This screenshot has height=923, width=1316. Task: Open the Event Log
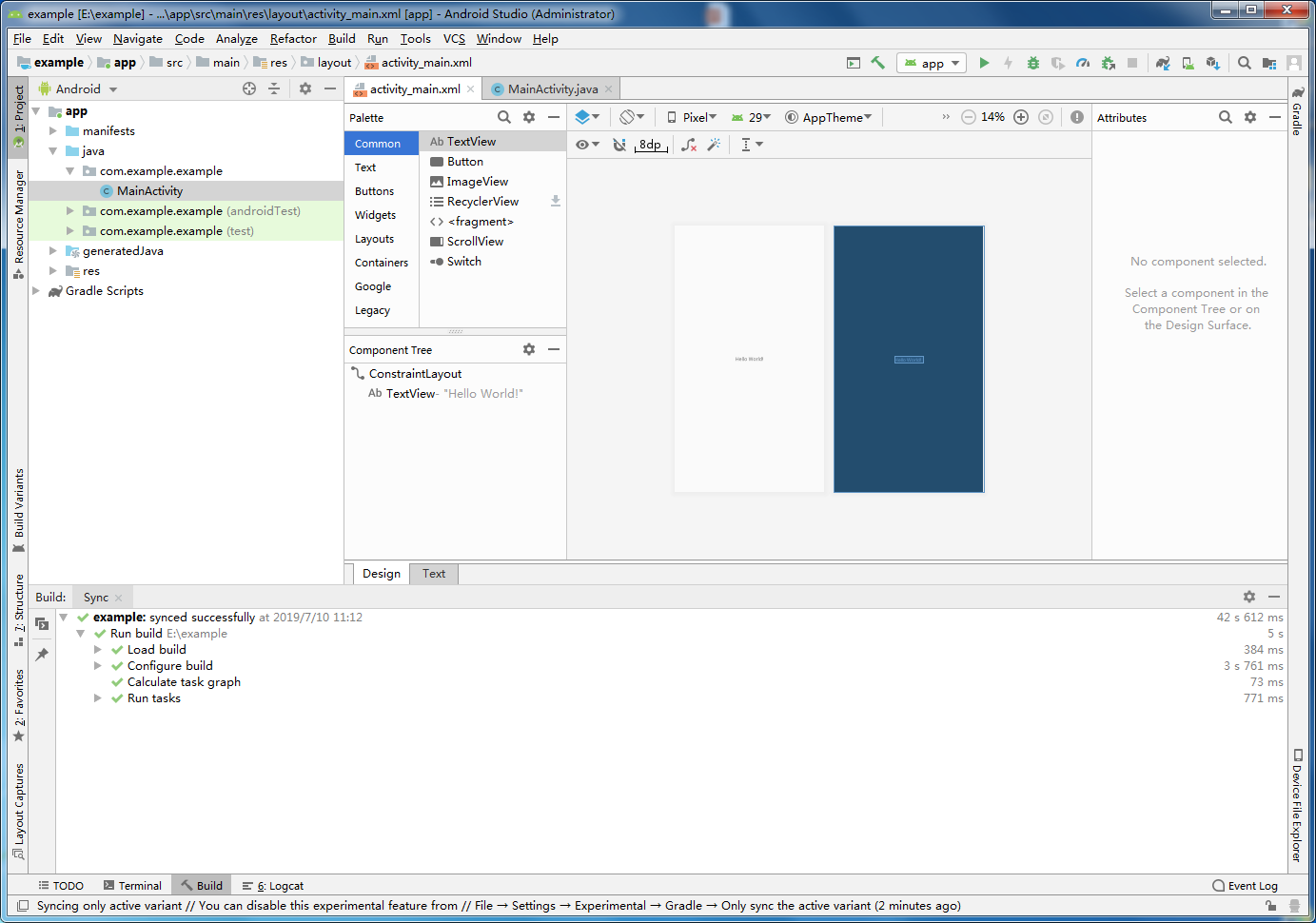point(1245,886)
